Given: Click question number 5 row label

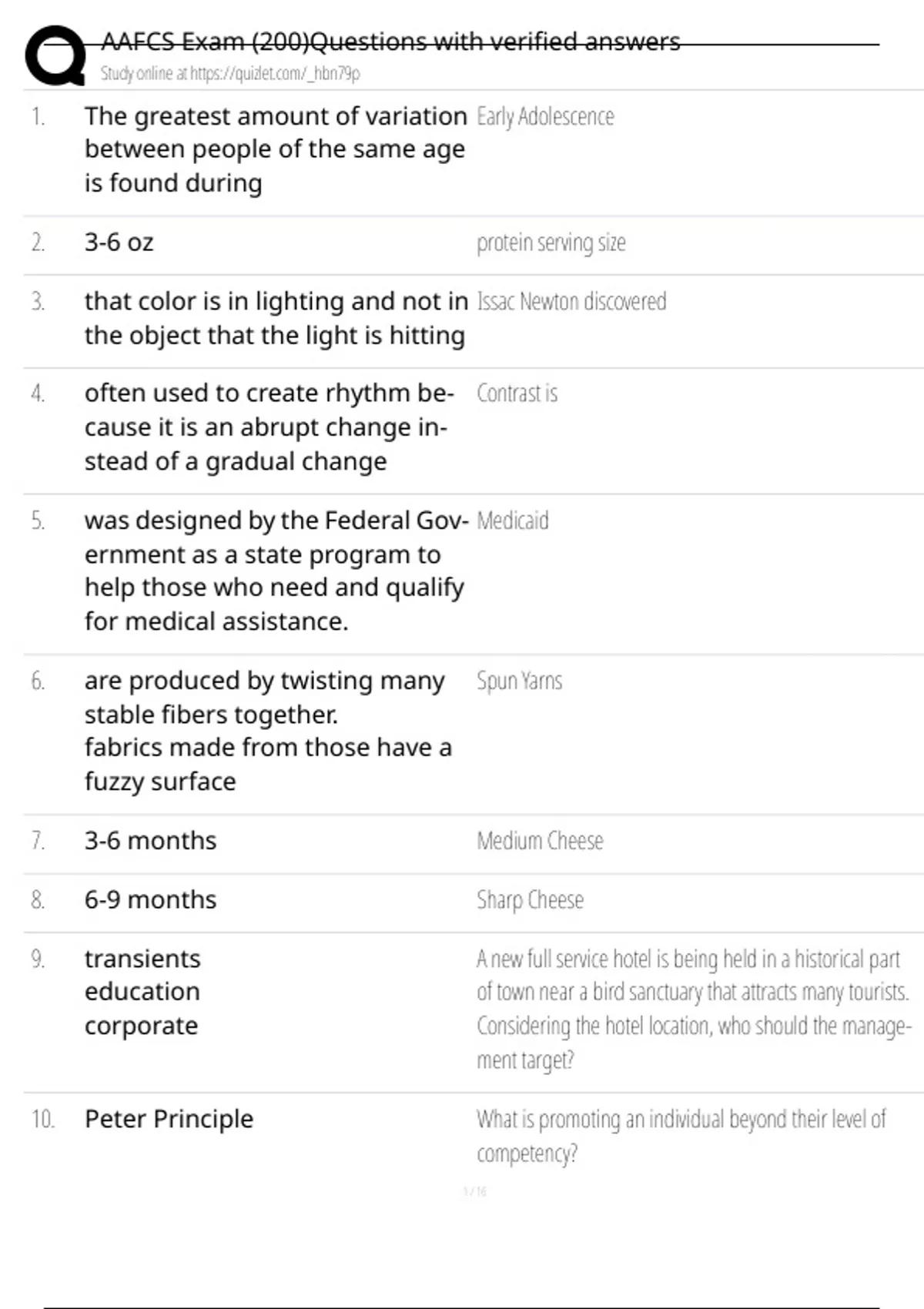Looking at the screenshot, I should coord(38,521).
